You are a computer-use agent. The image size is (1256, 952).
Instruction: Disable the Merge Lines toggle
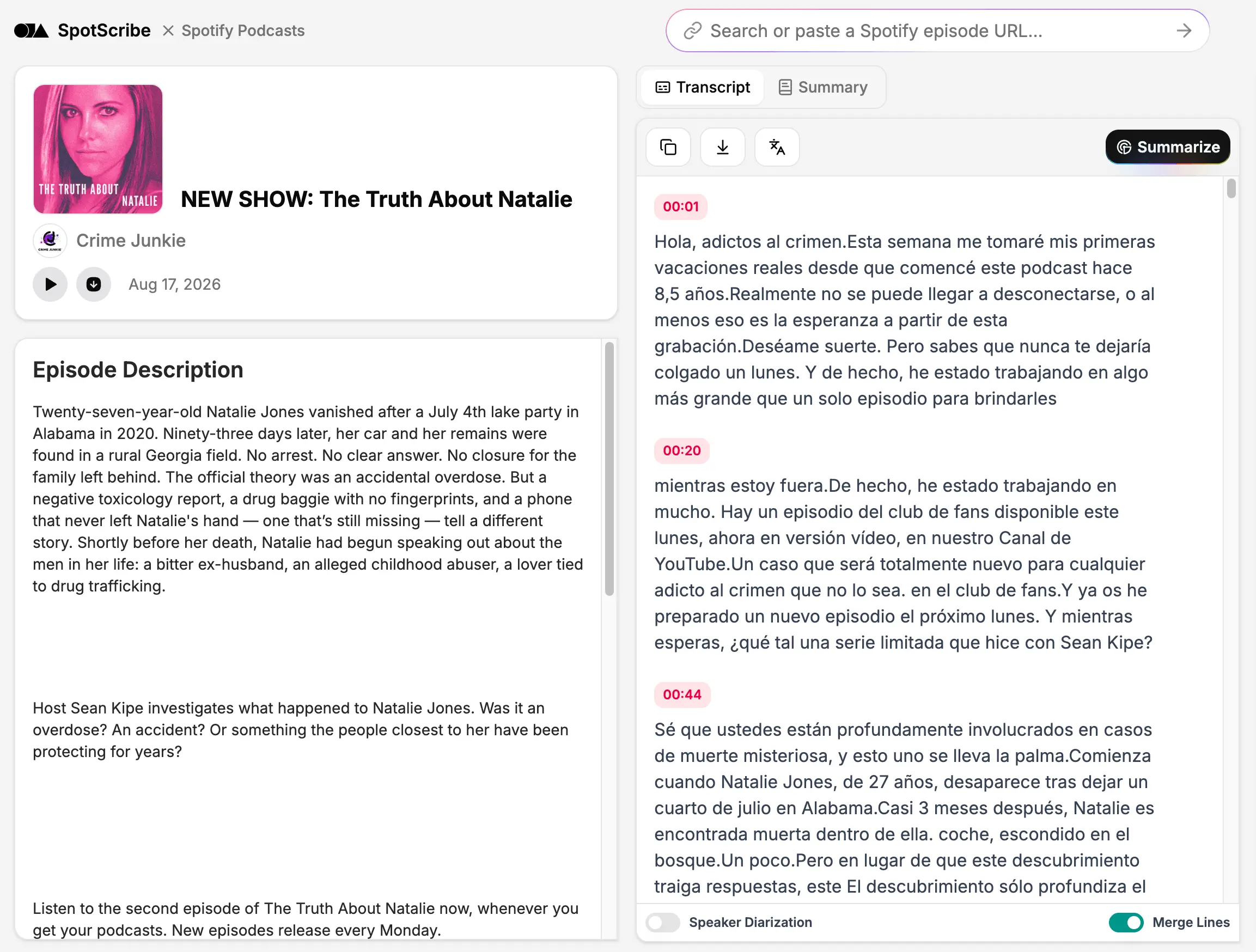click(x=1126, y=923)
